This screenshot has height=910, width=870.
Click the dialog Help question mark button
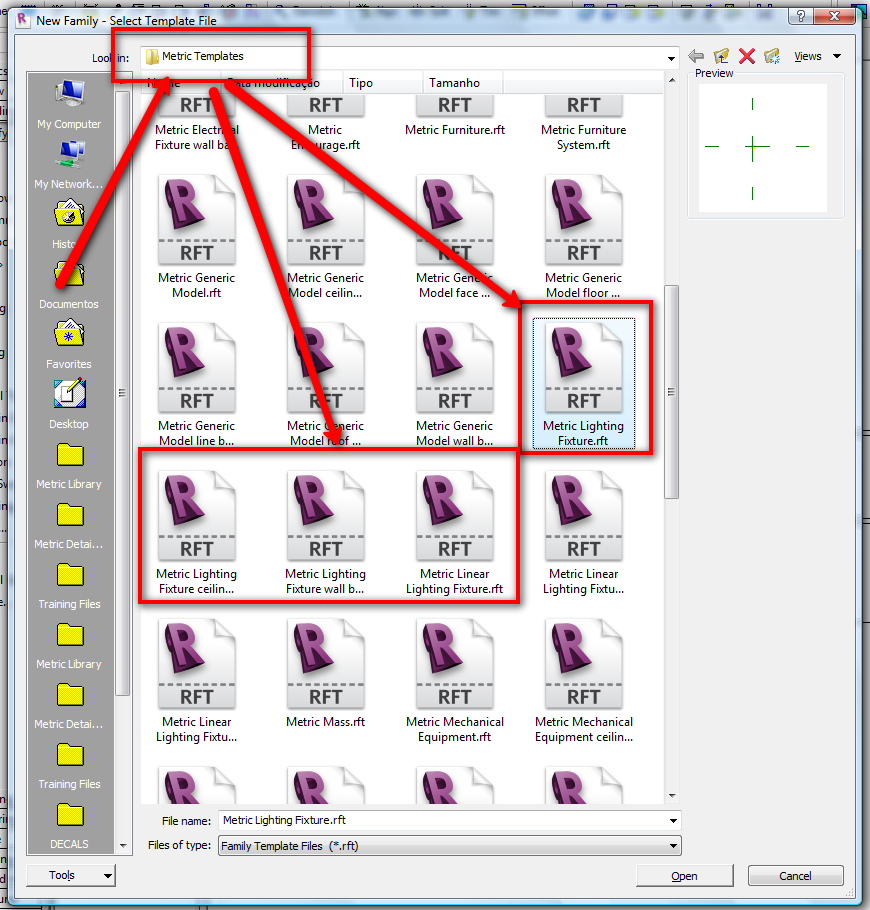coord(801,16)
